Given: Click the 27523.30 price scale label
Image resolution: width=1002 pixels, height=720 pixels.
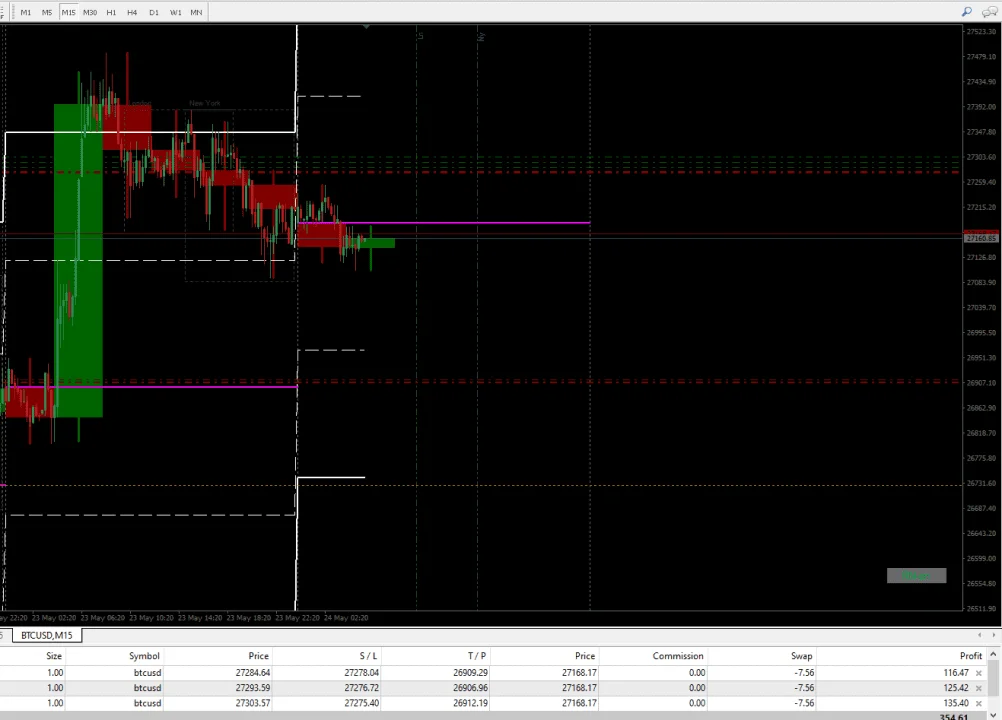Looking at the screenshot, I should 981,31.
